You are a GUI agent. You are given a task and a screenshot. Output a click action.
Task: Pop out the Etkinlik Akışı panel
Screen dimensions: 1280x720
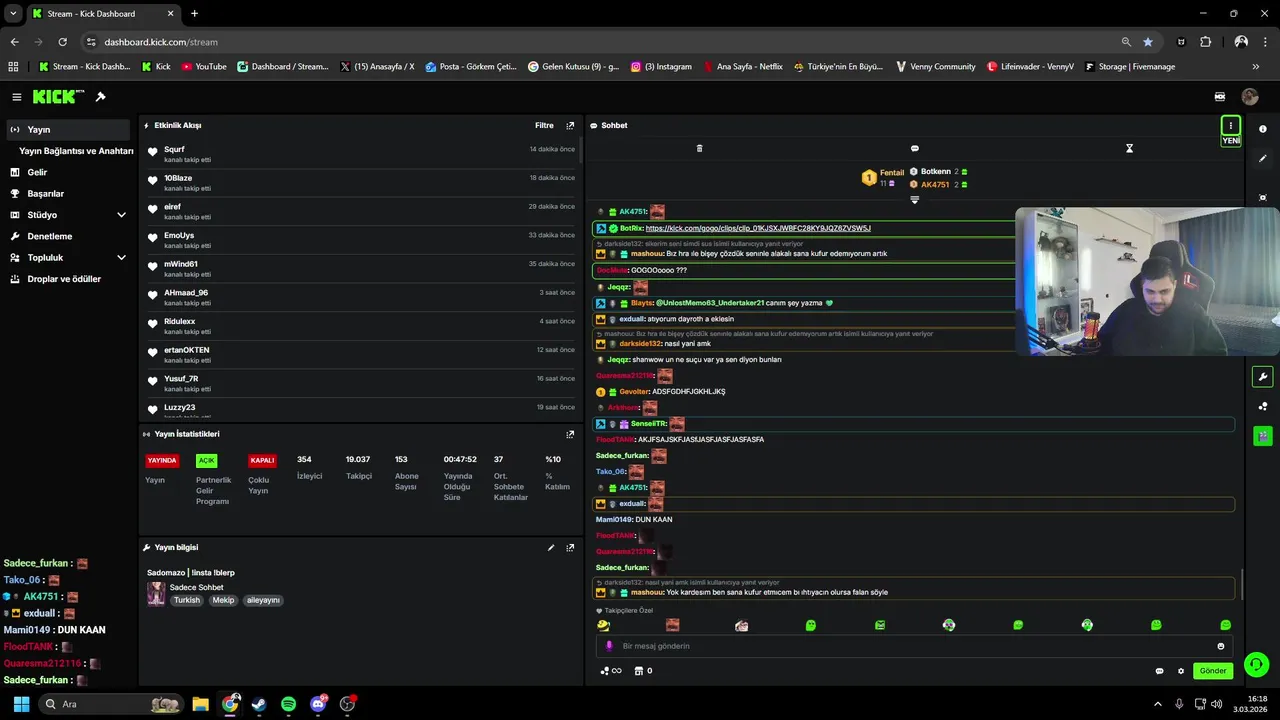pyautogui.click(x=571, y=126)
